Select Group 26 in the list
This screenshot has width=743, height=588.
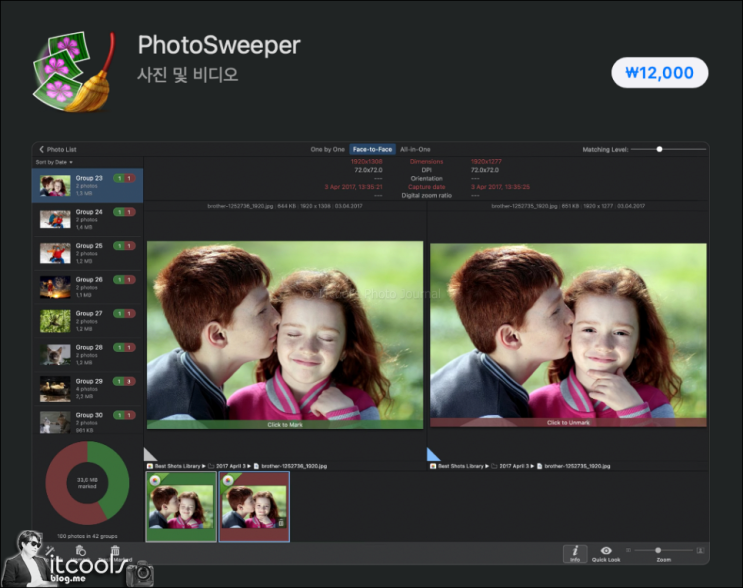tap(87, 287)
